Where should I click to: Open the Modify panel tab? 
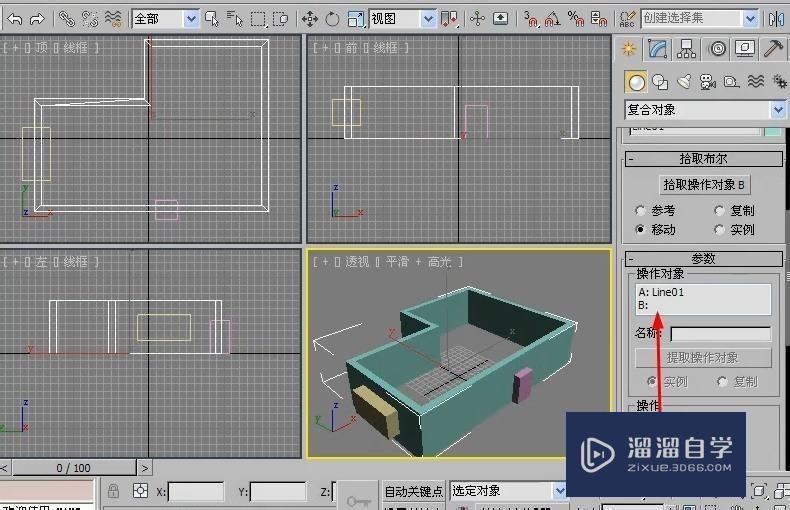point(657,48)
